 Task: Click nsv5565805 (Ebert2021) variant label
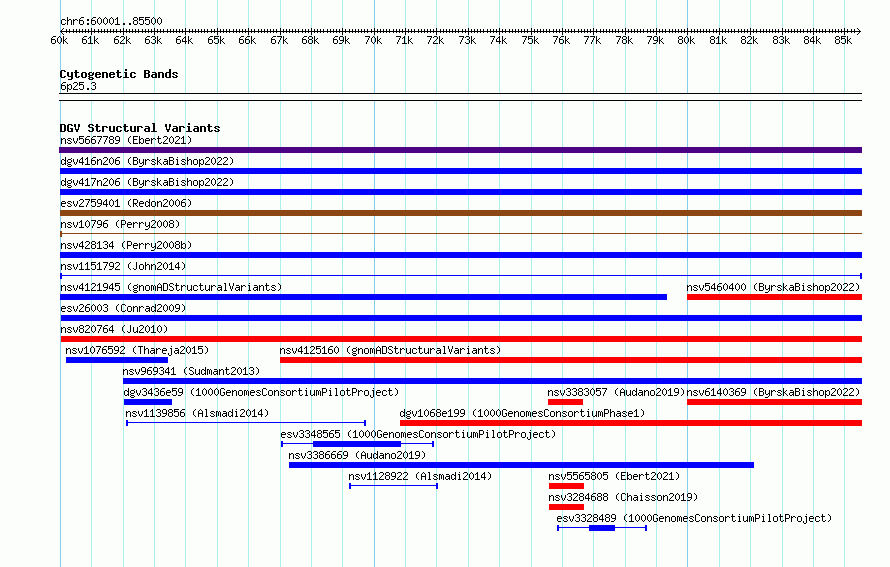coord(614,476)
